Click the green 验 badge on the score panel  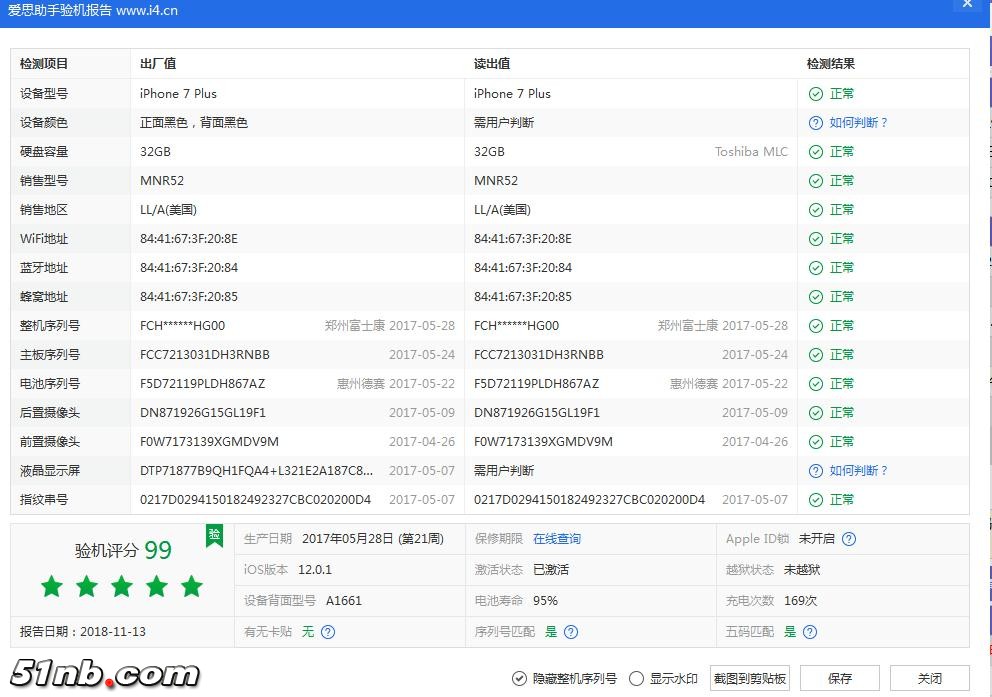click(213, 536)
